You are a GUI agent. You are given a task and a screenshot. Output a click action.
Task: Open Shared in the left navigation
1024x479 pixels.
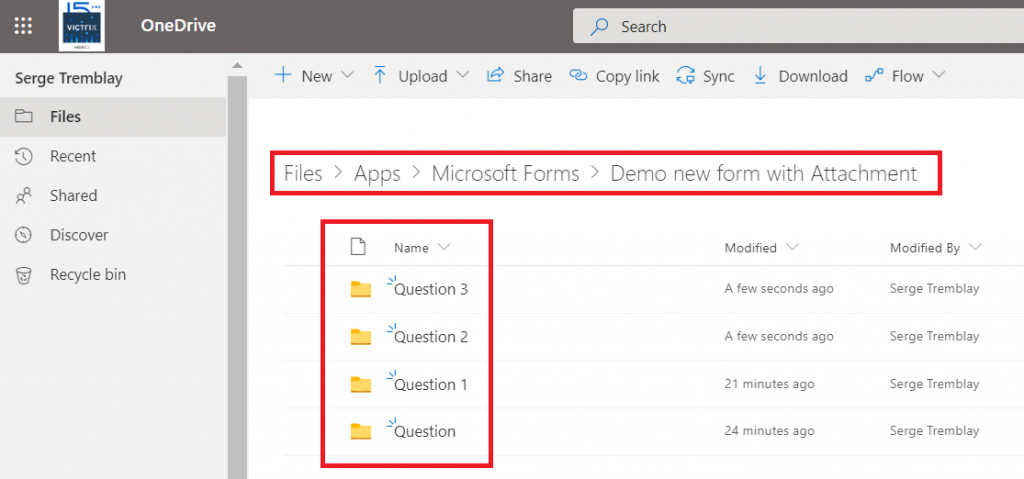(x=73, y=196)
